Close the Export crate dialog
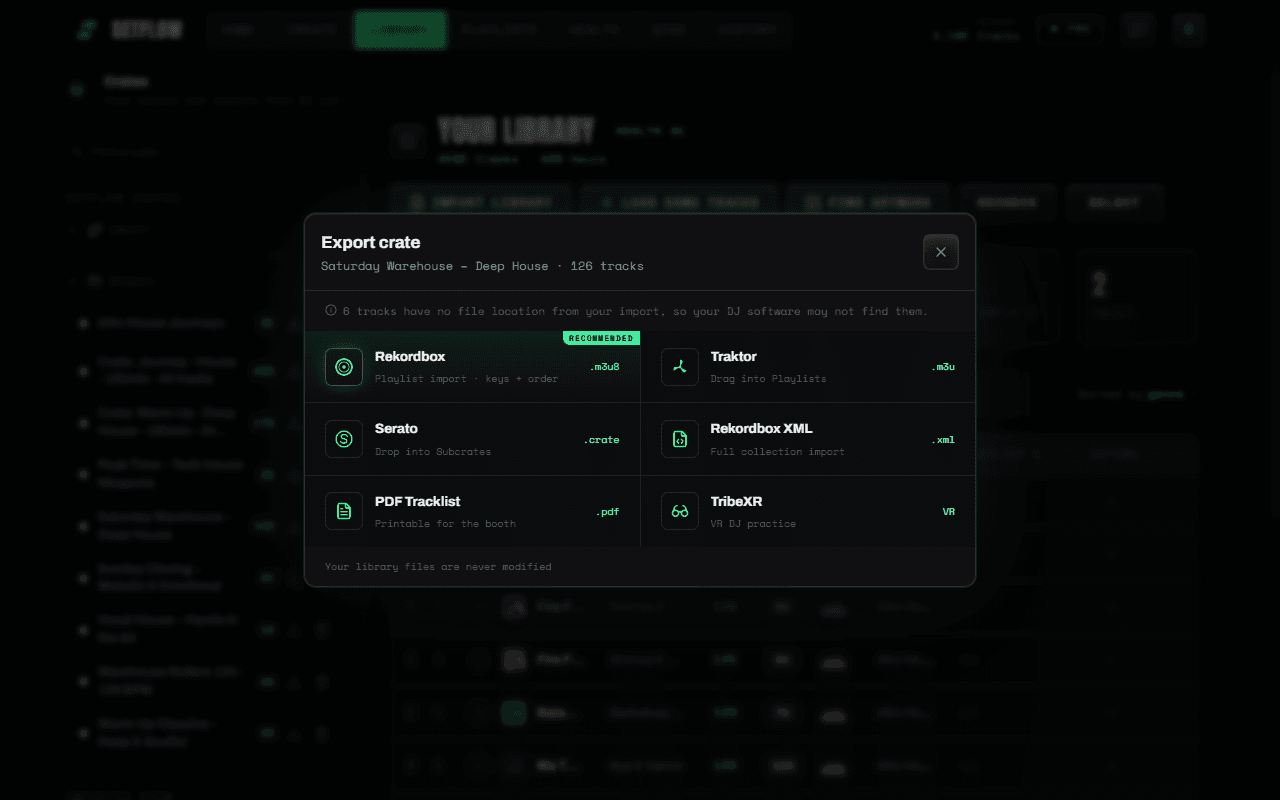This screenshot has width=1280, height=800. point(941,252)
